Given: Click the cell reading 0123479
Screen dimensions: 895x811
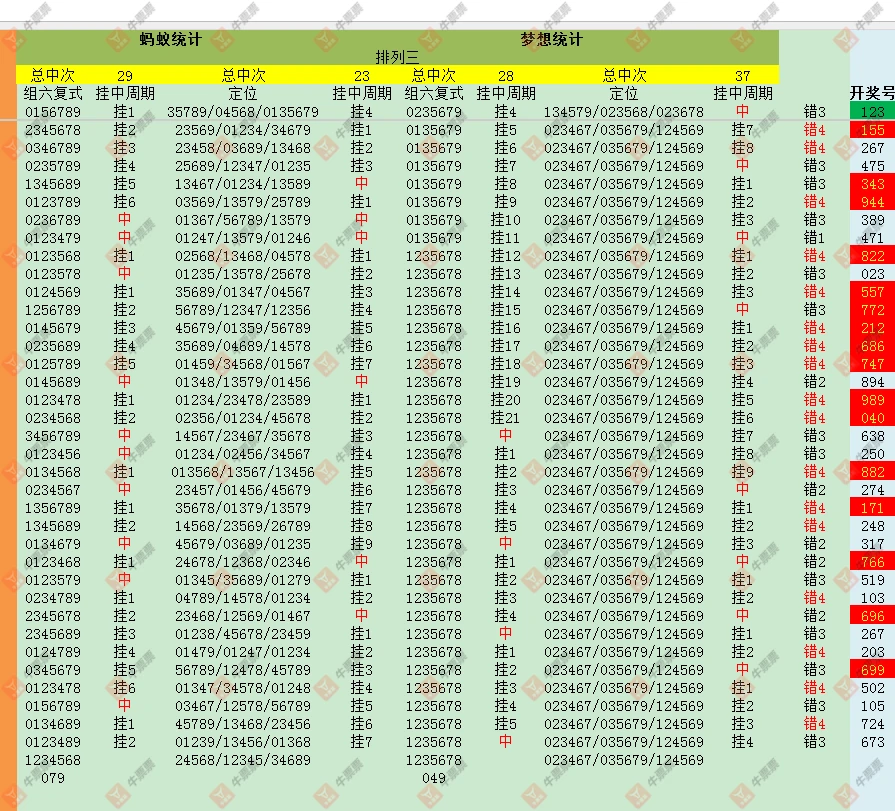Looking at the screenshot, I should coord(53,238).
